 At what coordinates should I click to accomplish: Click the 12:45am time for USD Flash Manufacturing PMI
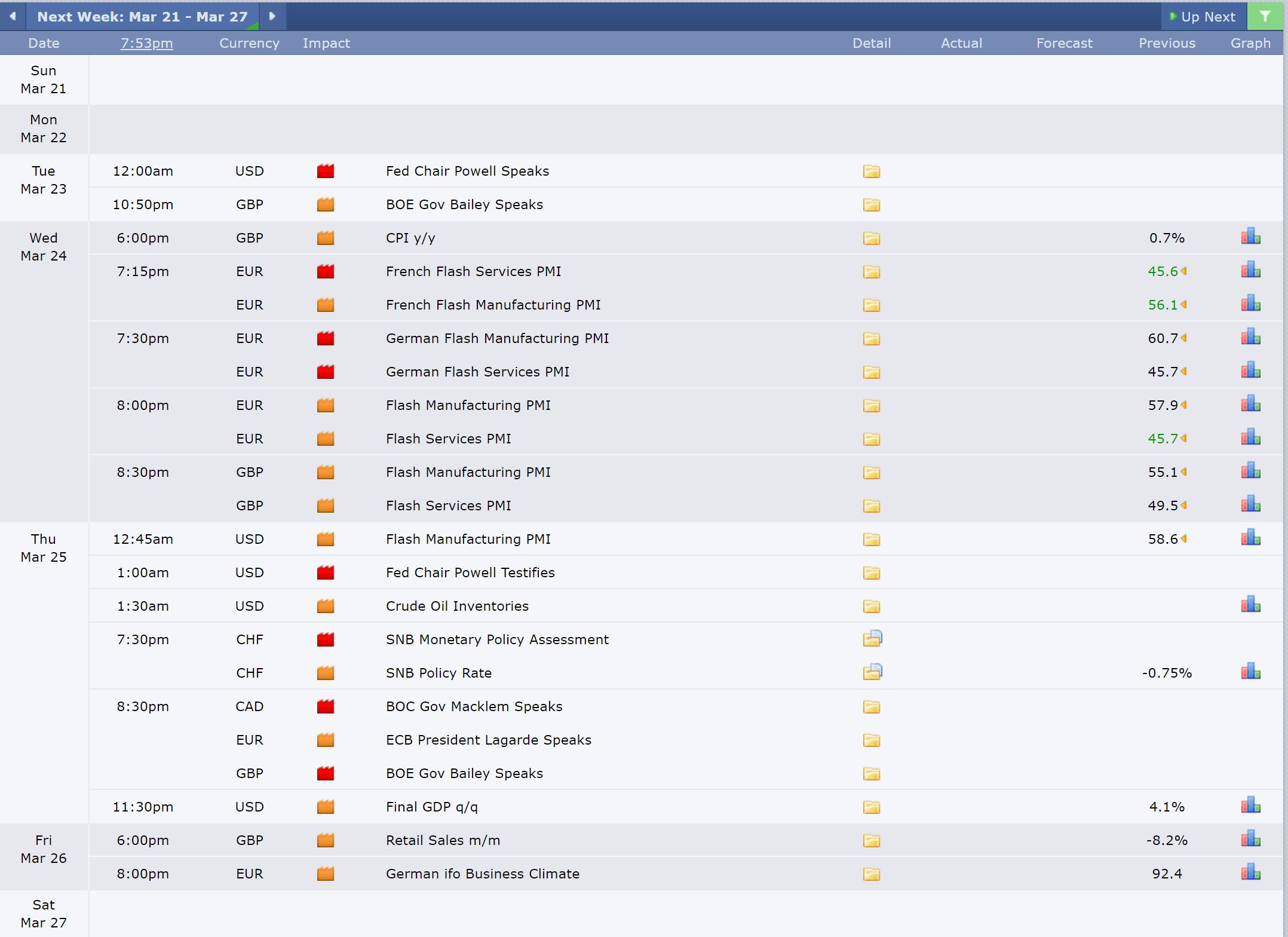(x=143, y=539)
